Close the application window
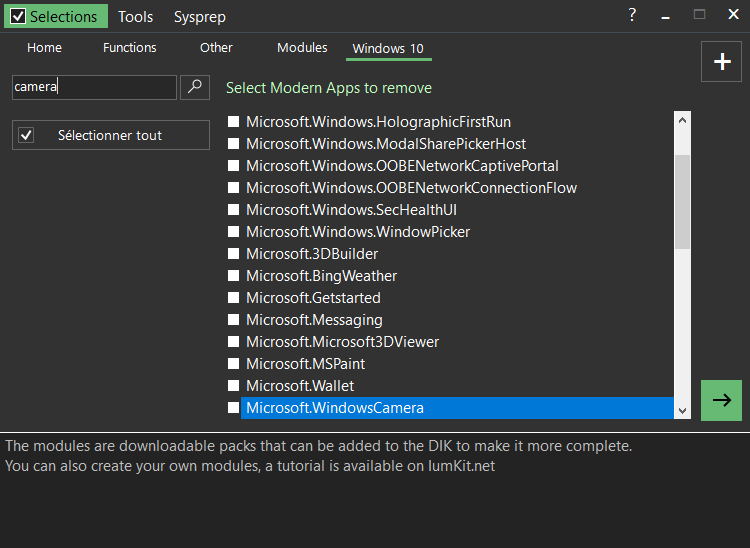 pyautogui.click(x=733, y=14)
